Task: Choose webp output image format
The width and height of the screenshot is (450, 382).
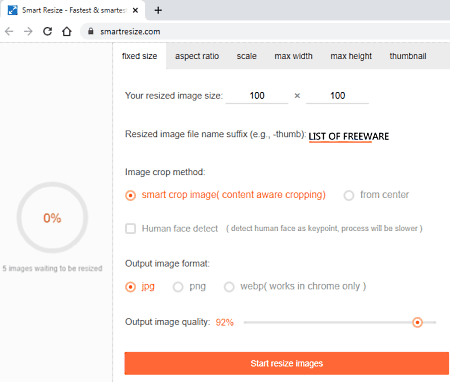Action: (x=229, y=287)
